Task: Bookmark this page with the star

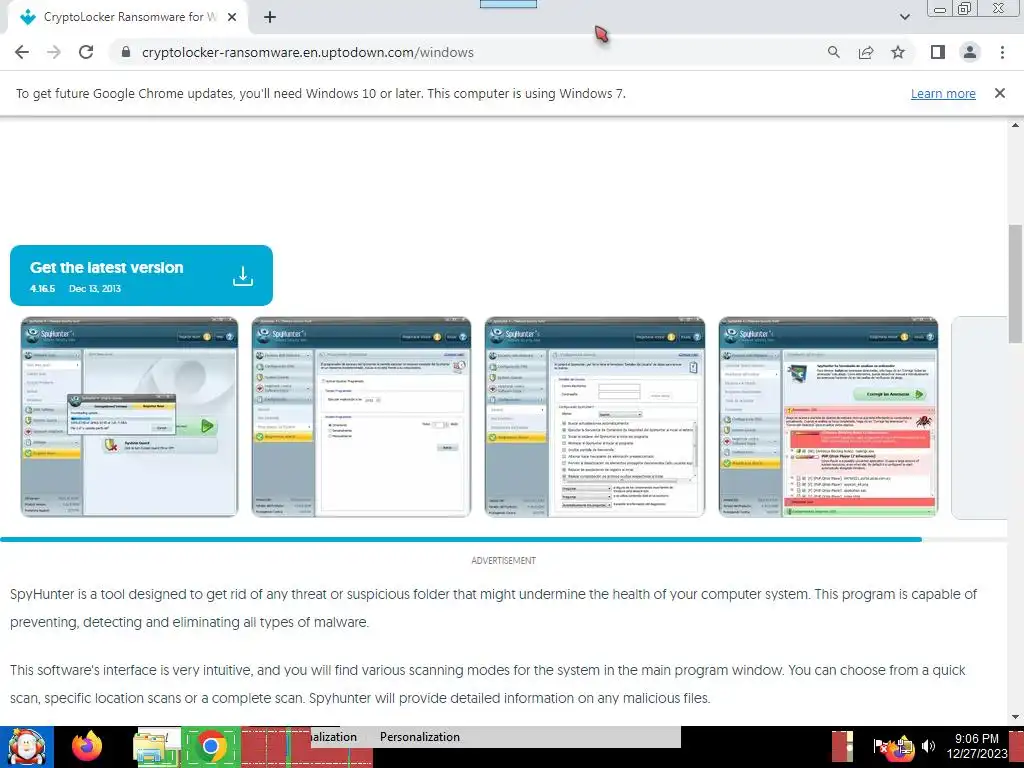Action: (x=898, y=52)
